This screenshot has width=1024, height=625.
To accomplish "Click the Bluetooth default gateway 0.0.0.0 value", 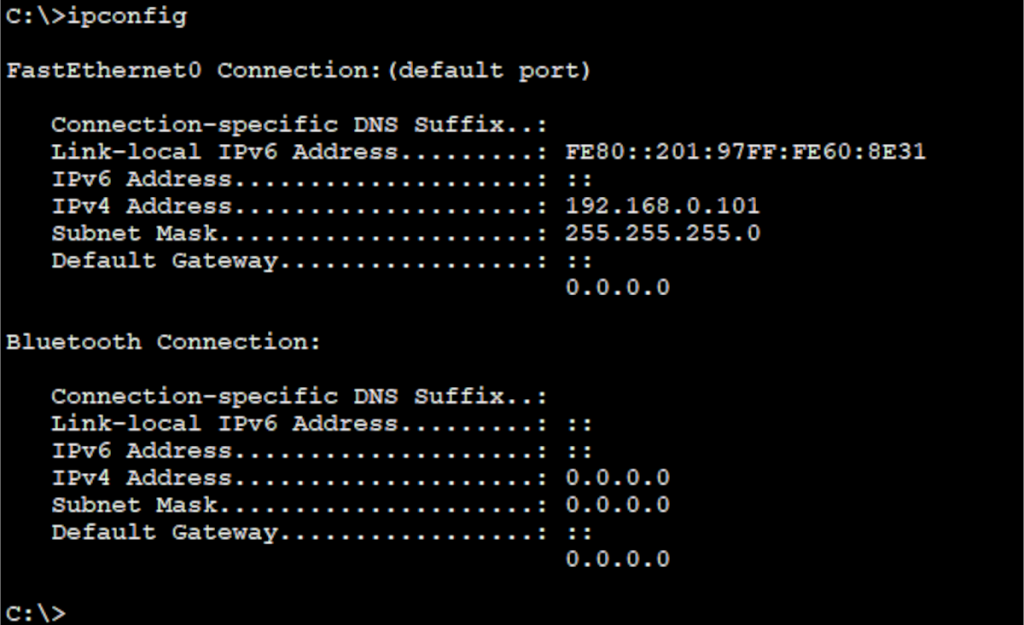I will [617, 559].
